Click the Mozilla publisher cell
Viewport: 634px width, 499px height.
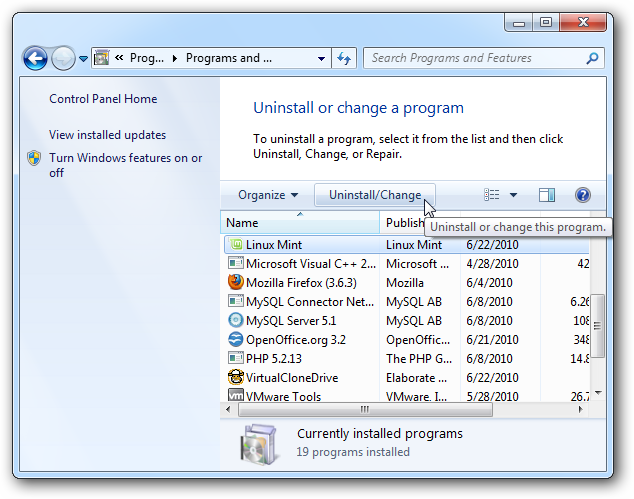coord(405,283)
